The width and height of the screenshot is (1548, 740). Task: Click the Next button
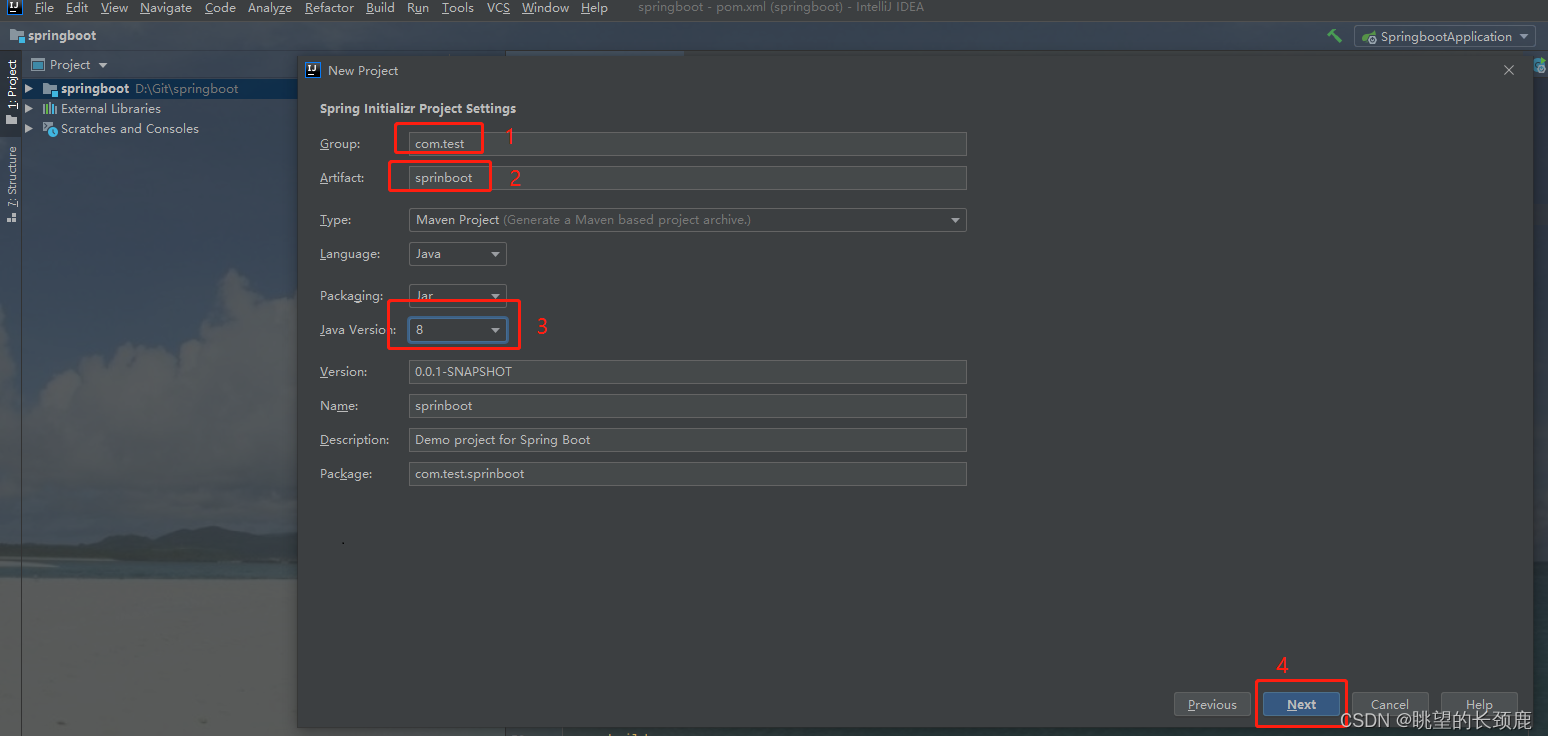click(1301, 704)
